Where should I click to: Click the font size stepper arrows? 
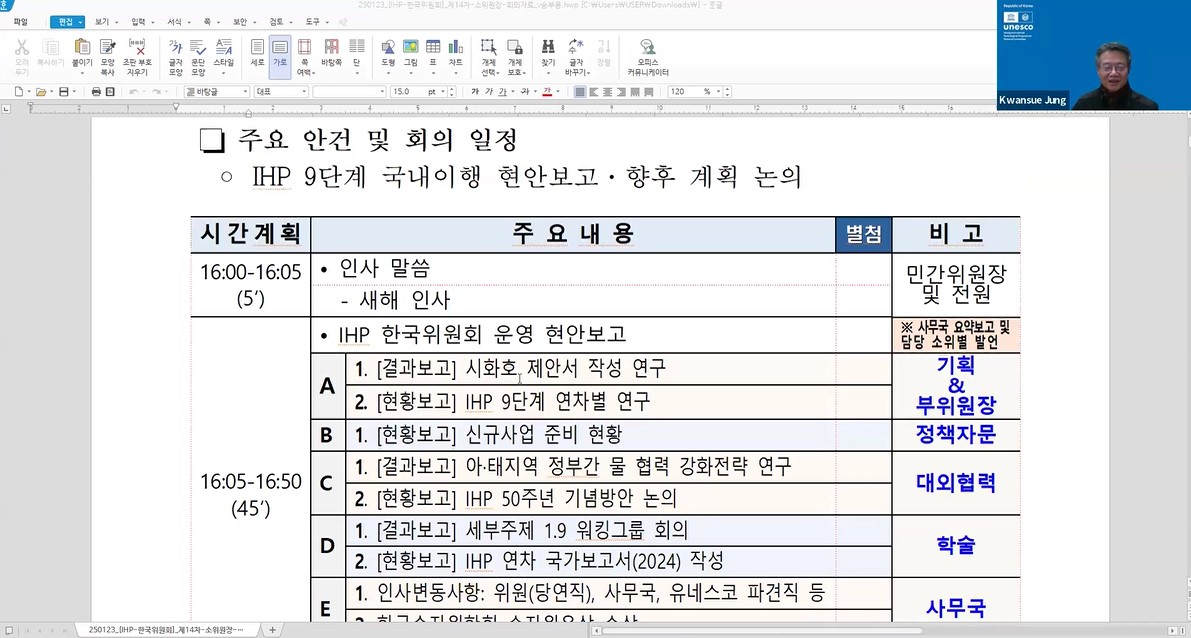point(453,92)
